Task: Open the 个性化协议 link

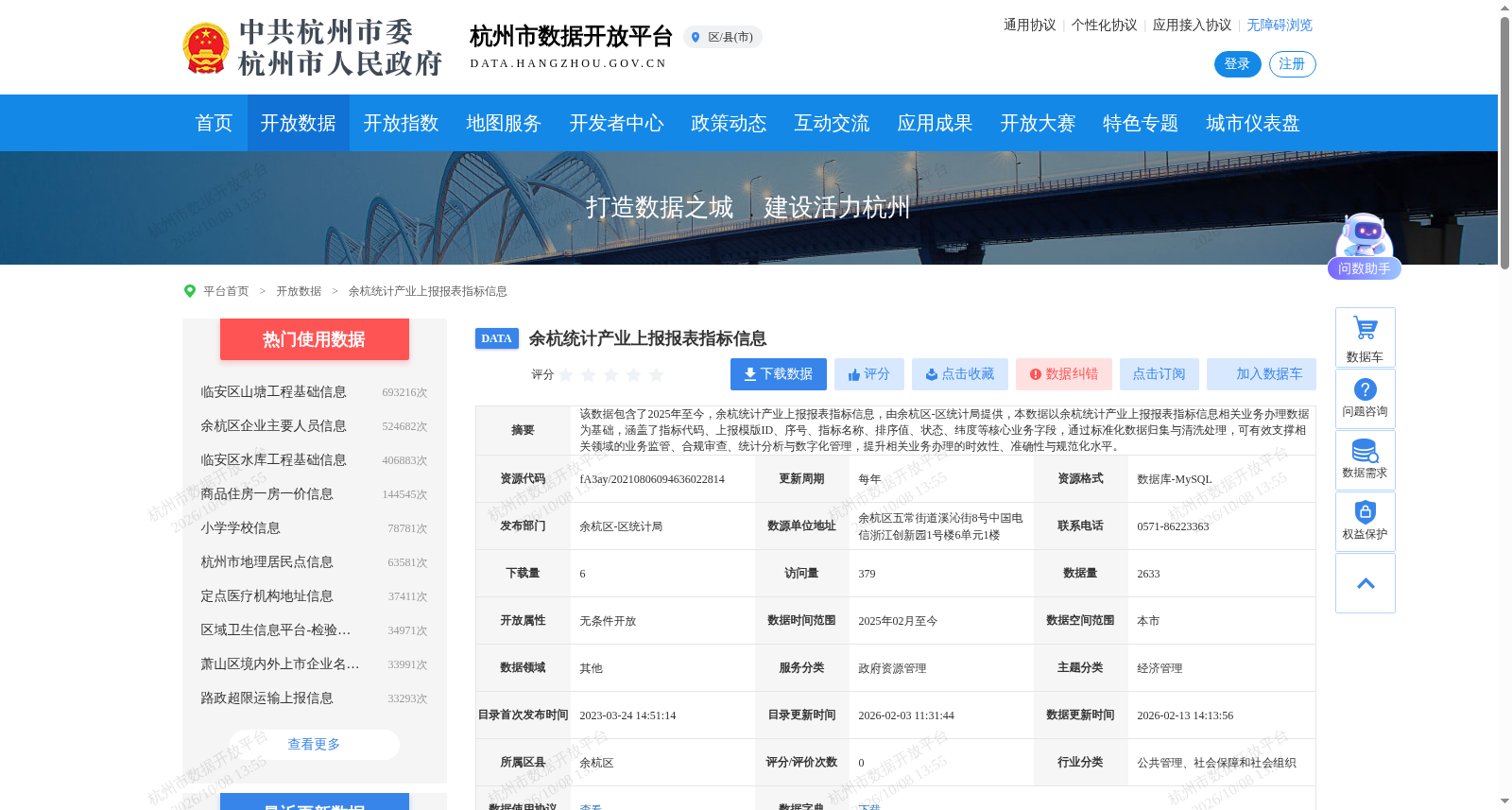Action: [1104, 26]
